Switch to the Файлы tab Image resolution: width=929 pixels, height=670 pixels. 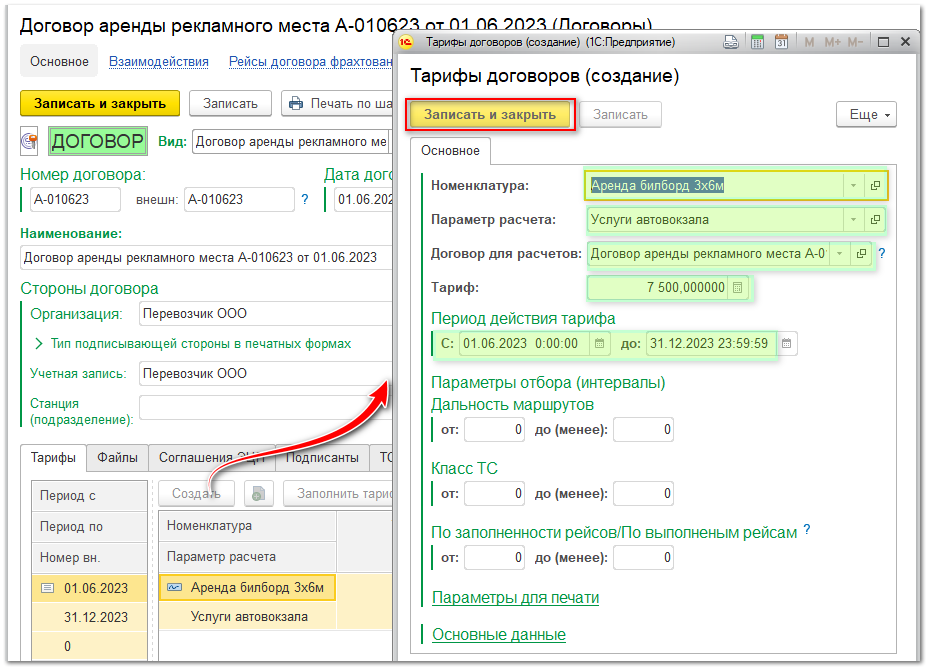point(117,457)
